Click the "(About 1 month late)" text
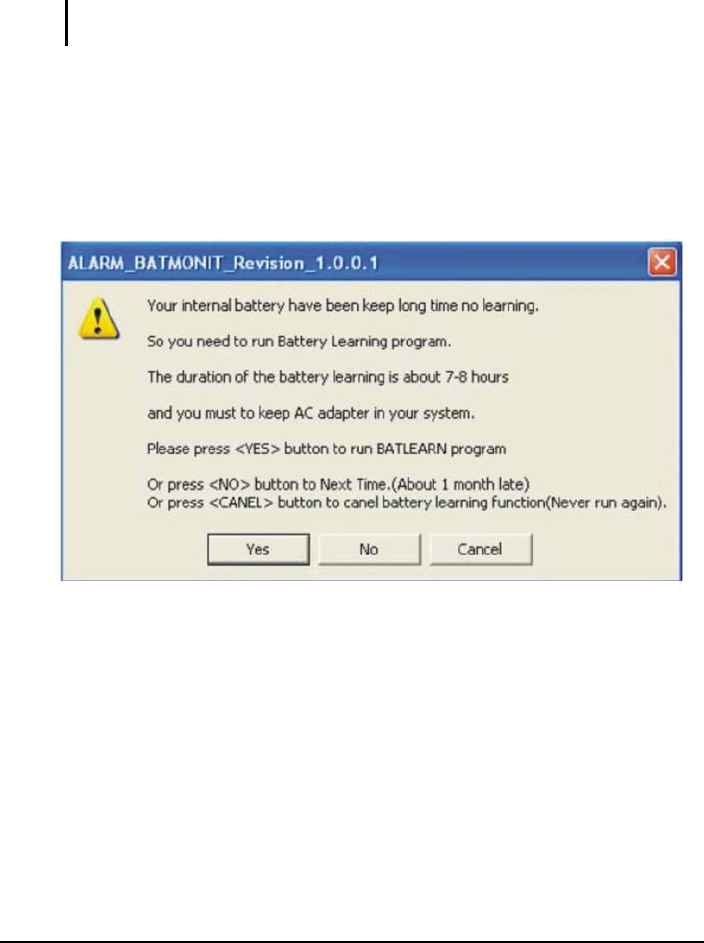The width and height of the screenshot is (704, 943). [x=460, y=485]
